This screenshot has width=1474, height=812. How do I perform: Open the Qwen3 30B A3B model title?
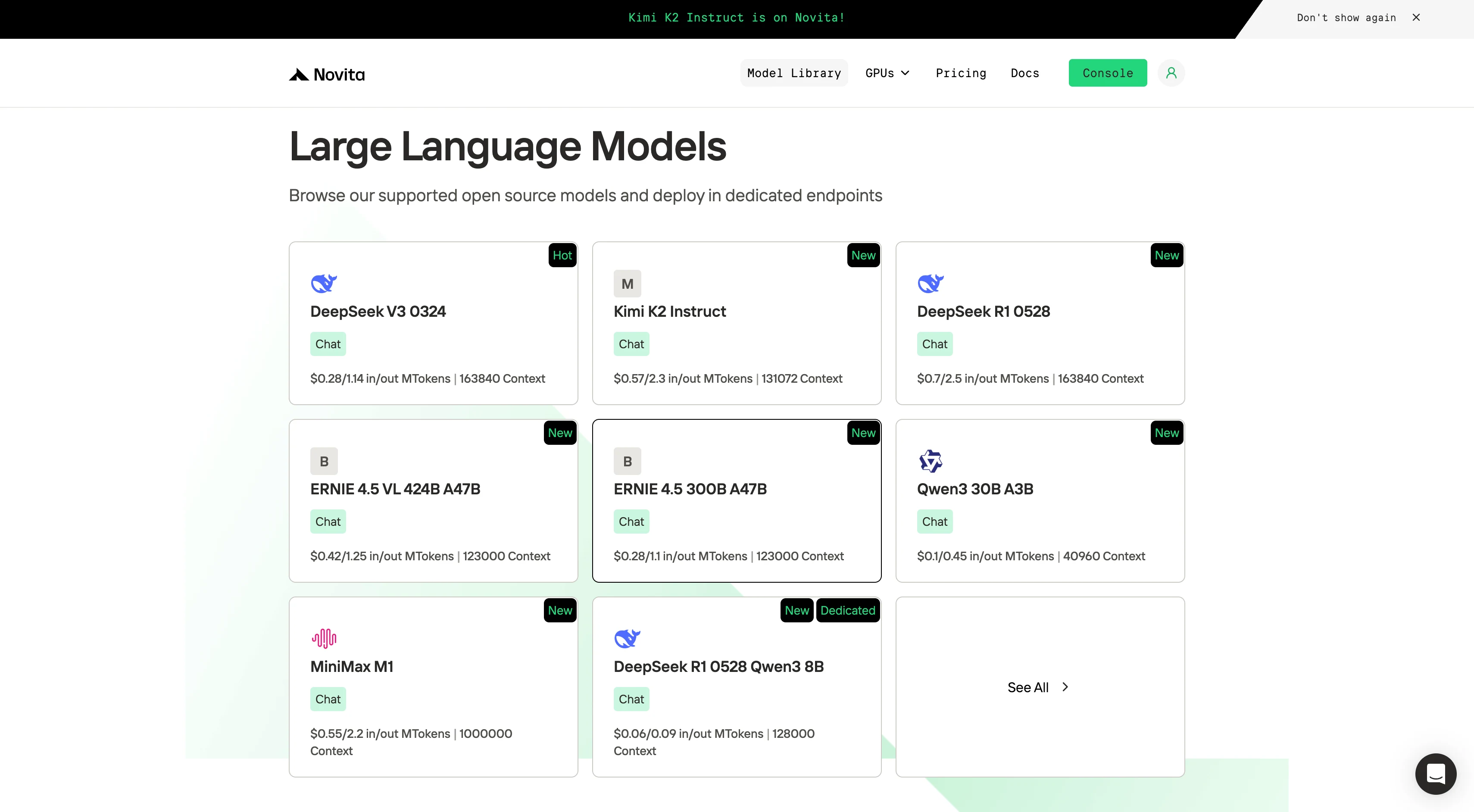[975, 489]
